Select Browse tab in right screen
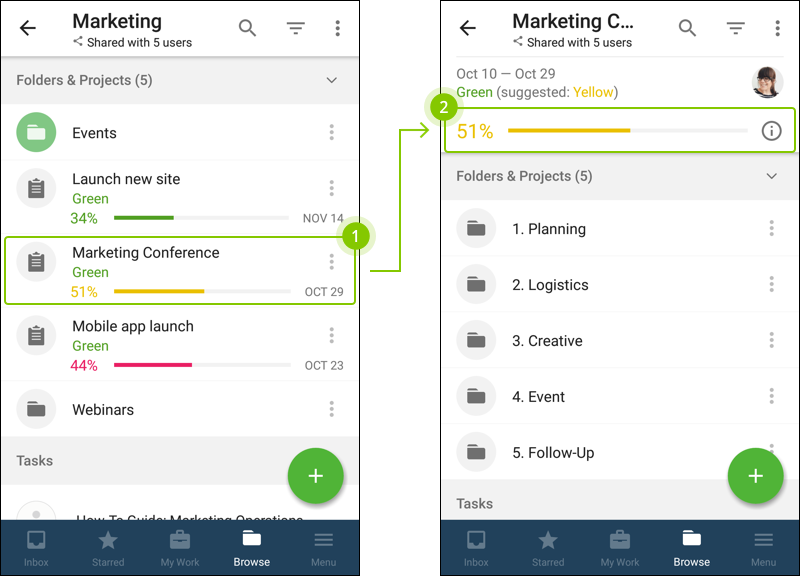 [691, 548]
